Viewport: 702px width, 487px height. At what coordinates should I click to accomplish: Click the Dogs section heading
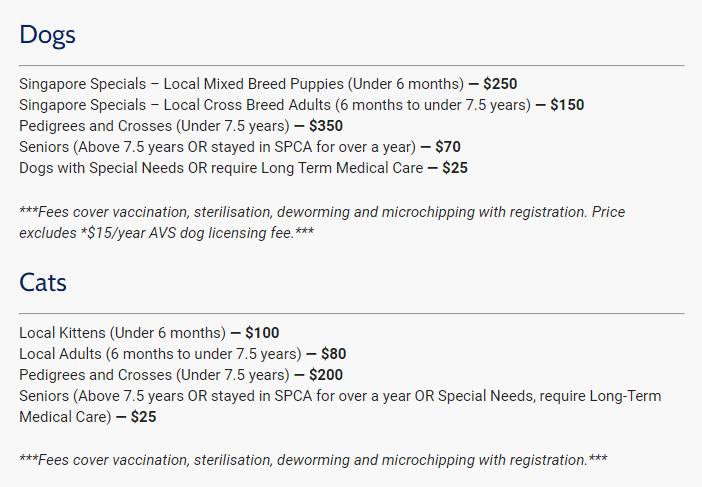pyautogui.click(x=47, y=35)
